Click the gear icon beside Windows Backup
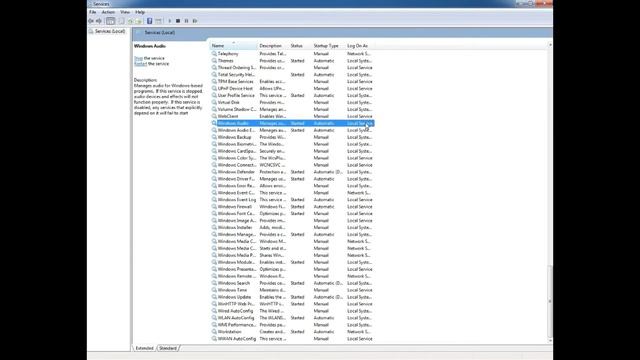This screenshot has height=360, width=640. 214,137
